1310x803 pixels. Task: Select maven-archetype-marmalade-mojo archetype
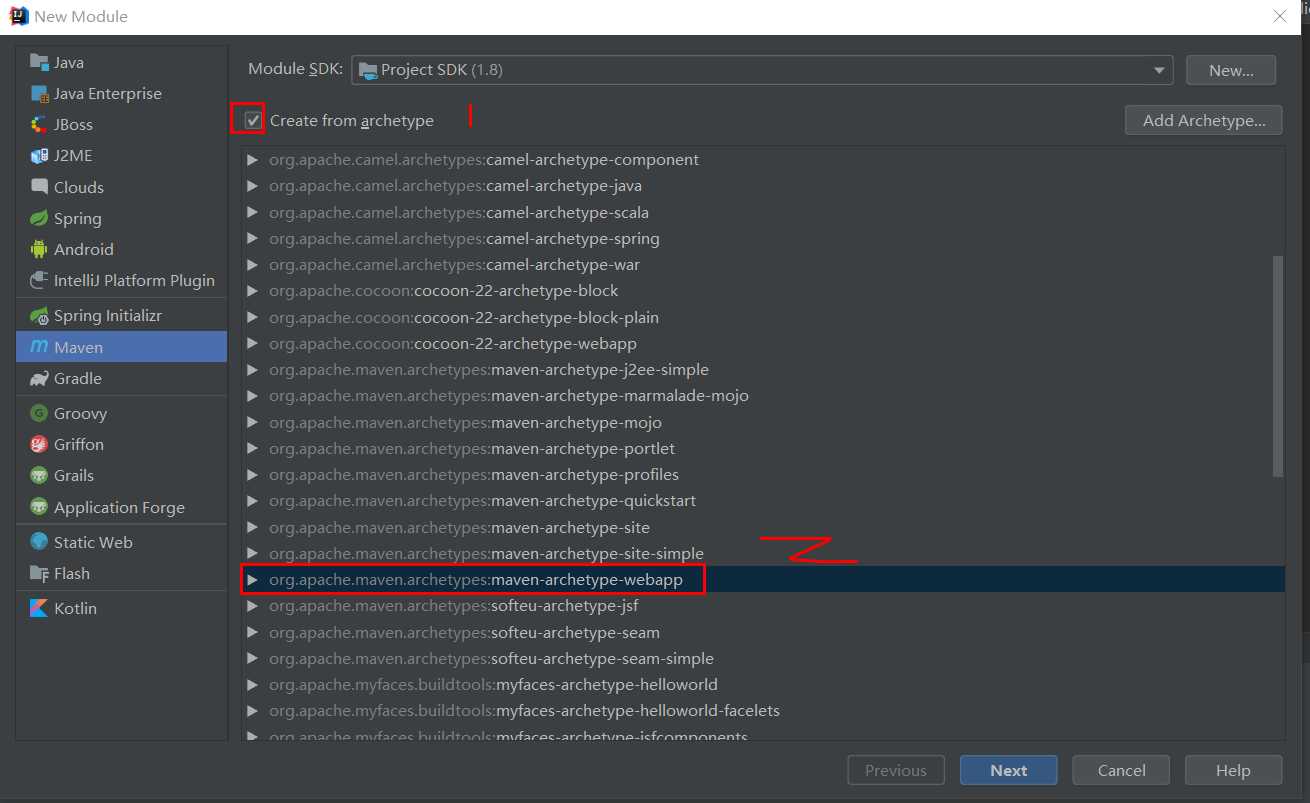point(763,395)
